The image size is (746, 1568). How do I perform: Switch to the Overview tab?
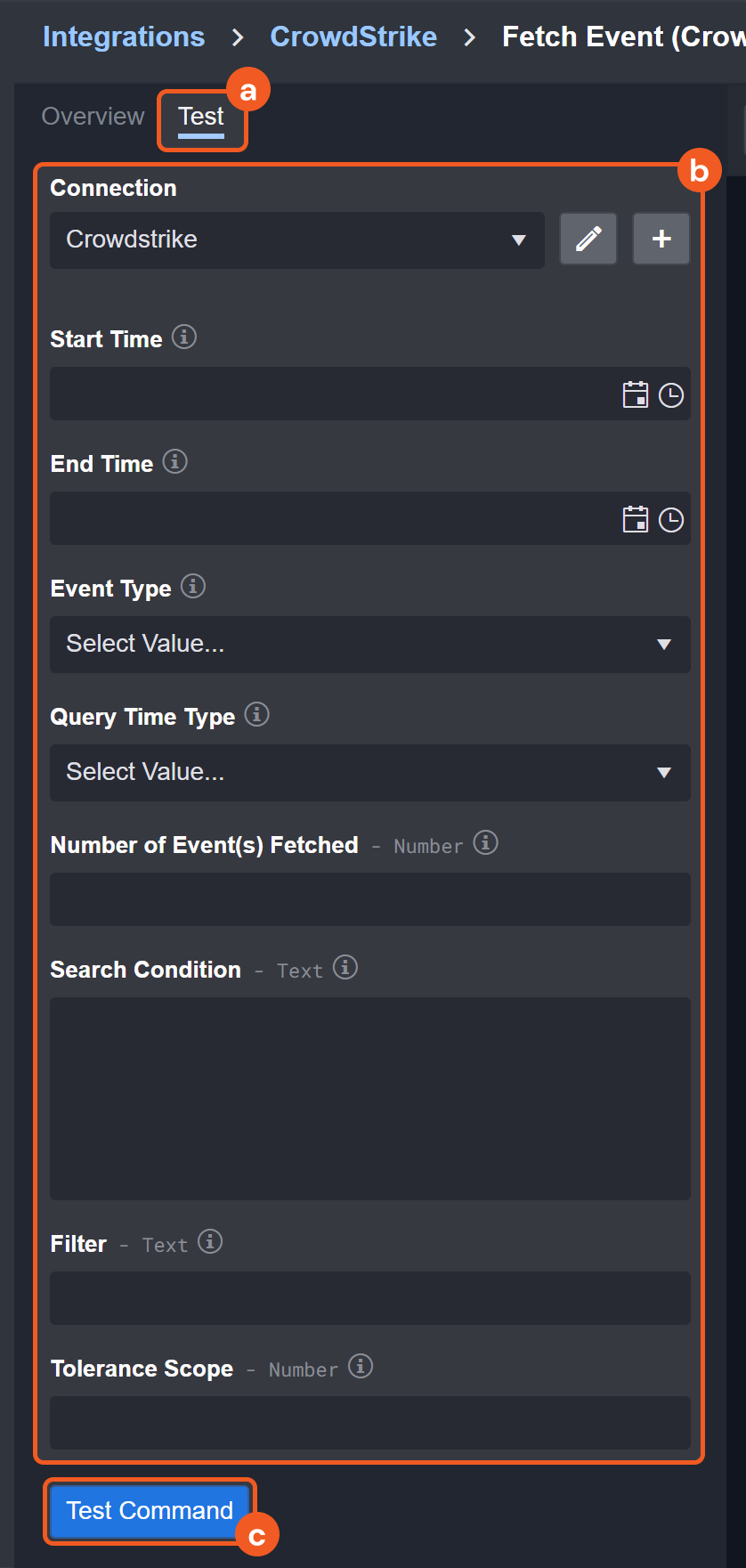tap(93, 117)
